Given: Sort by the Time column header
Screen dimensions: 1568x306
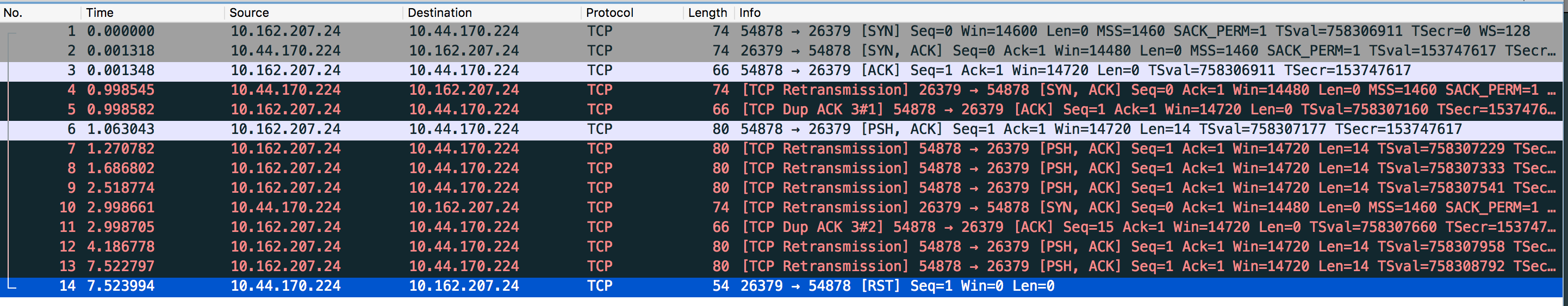Looking at the screenshot, I should [153, 13].
